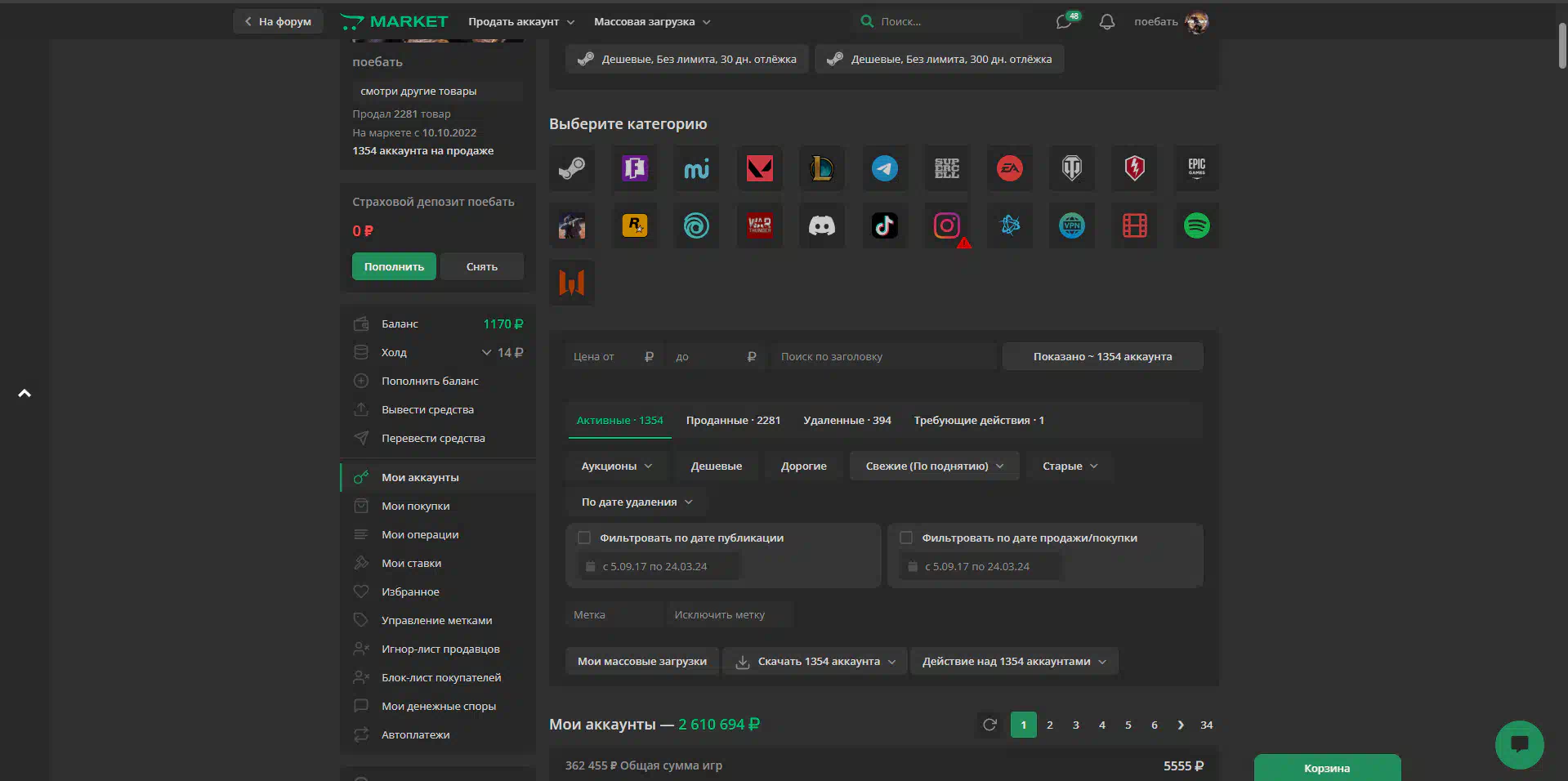1568x781 pixels.
Task: Select the Spotify category icon
Action: click(x=1197, y=225)
